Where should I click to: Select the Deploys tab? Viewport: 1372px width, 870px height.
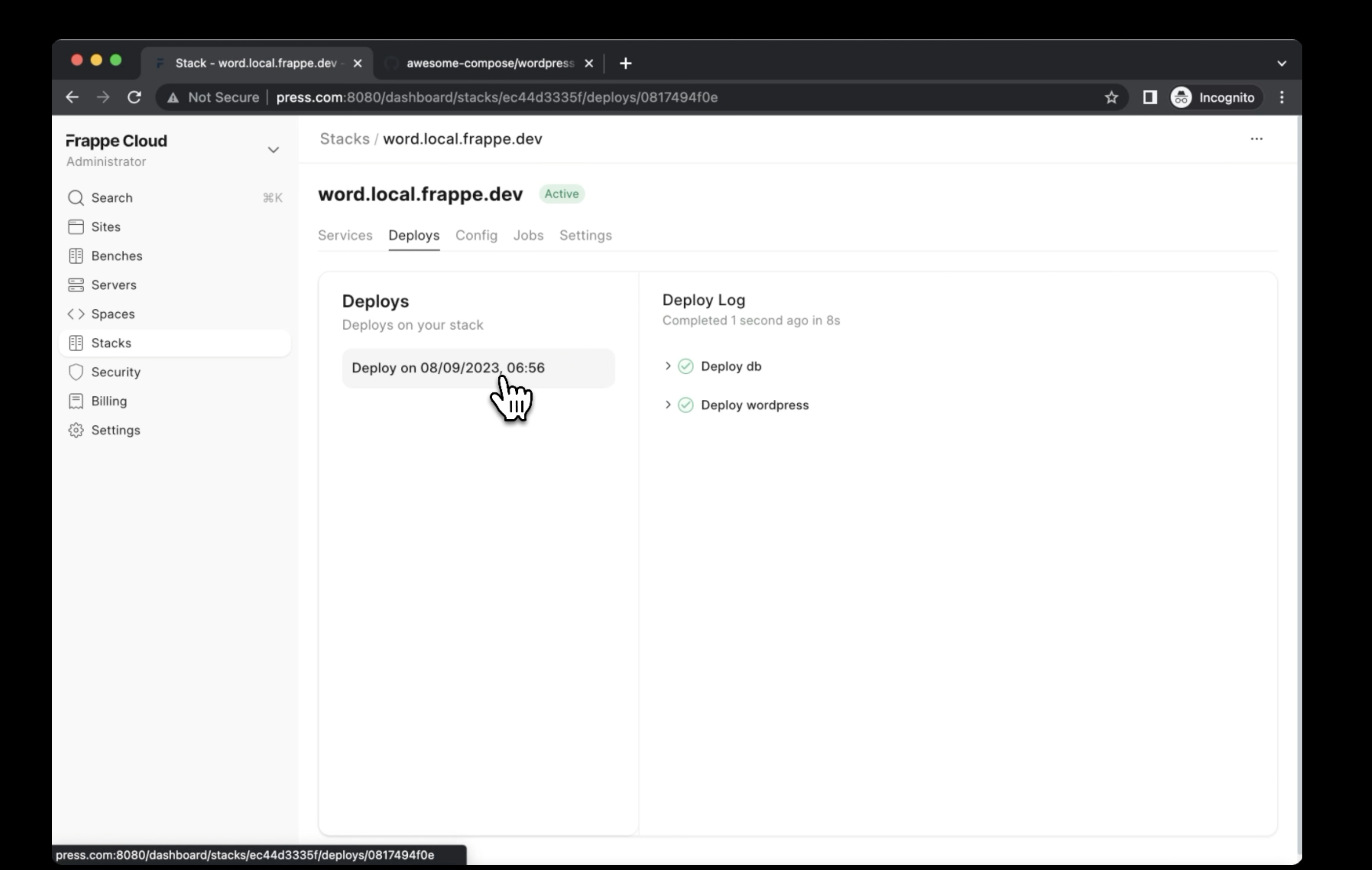[414, 235]
